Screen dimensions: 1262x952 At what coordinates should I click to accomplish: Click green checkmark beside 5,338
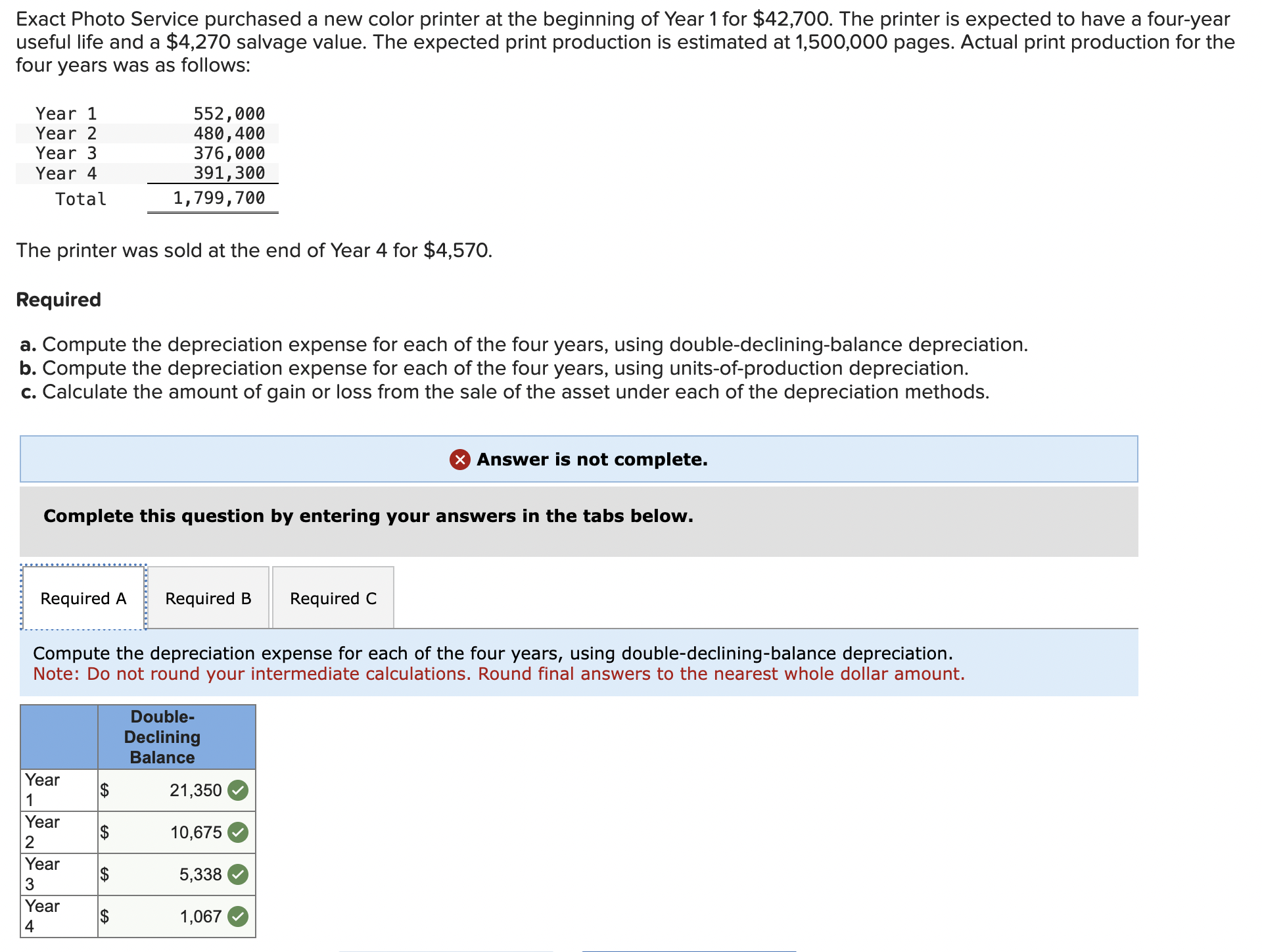(x=238, y=874)
